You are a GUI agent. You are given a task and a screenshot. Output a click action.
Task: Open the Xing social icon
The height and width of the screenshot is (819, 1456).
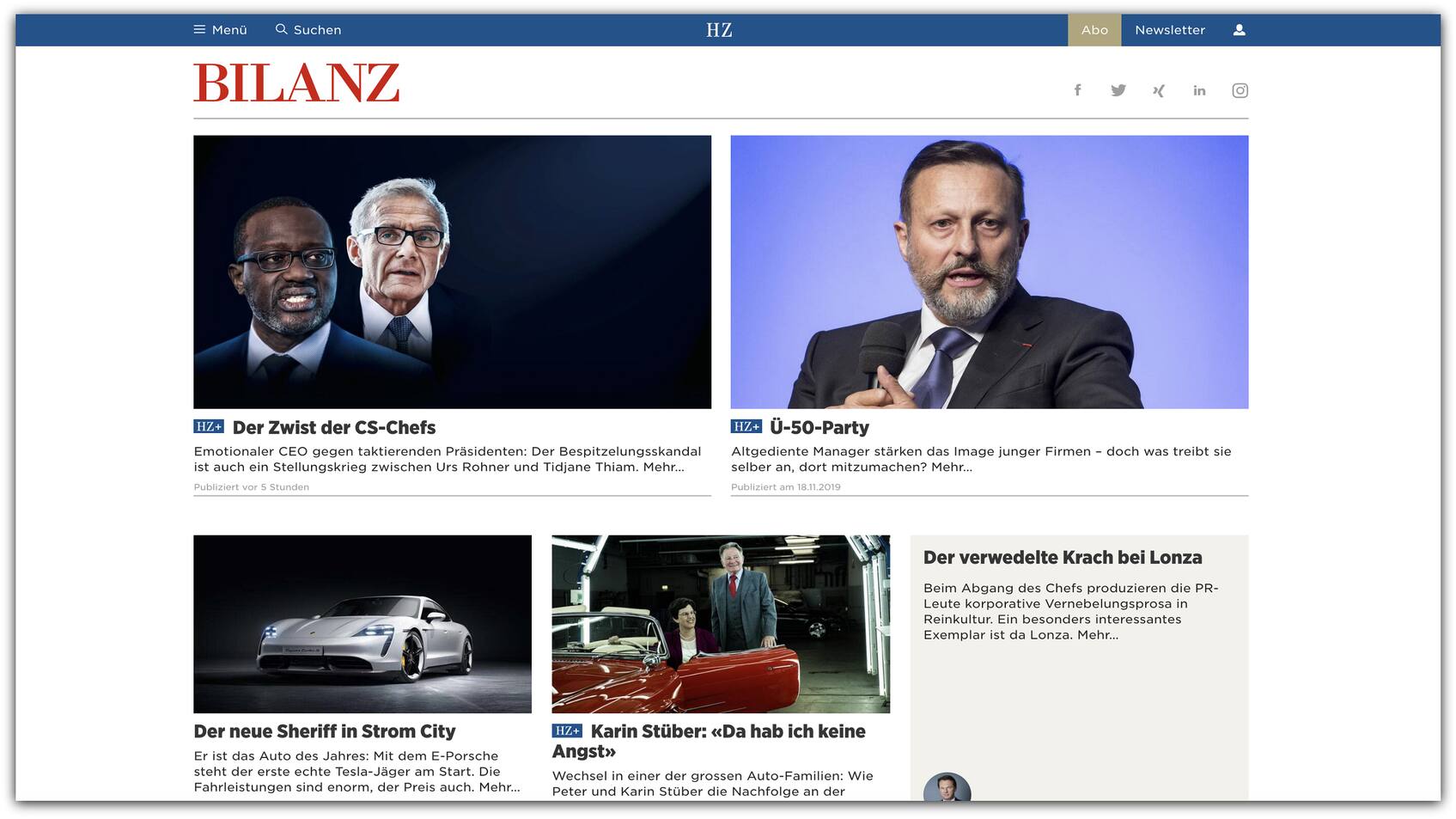click(1158, 90)
